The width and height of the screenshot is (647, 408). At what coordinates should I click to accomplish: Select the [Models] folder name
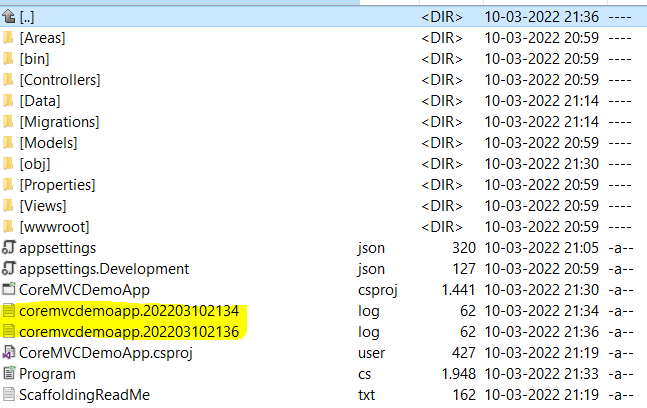tap(48, 143)
